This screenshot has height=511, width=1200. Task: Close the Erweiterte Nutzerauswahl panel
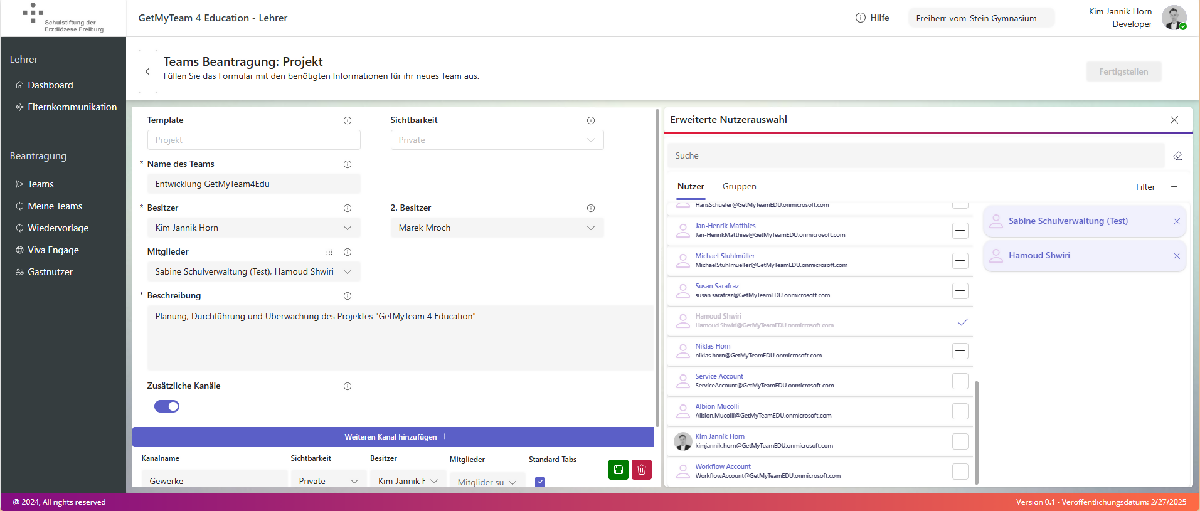click(1174, 120)
